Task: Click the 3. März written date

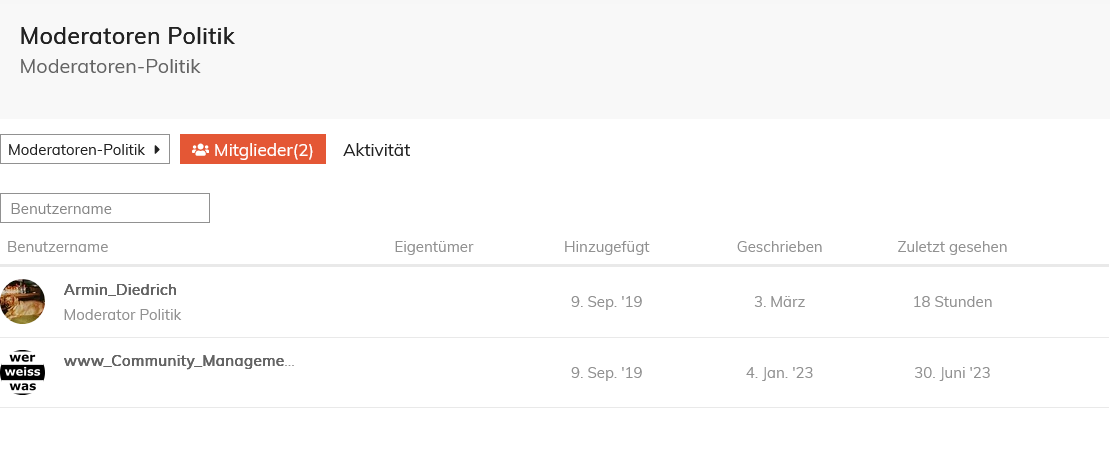Action: coord(779,302)
